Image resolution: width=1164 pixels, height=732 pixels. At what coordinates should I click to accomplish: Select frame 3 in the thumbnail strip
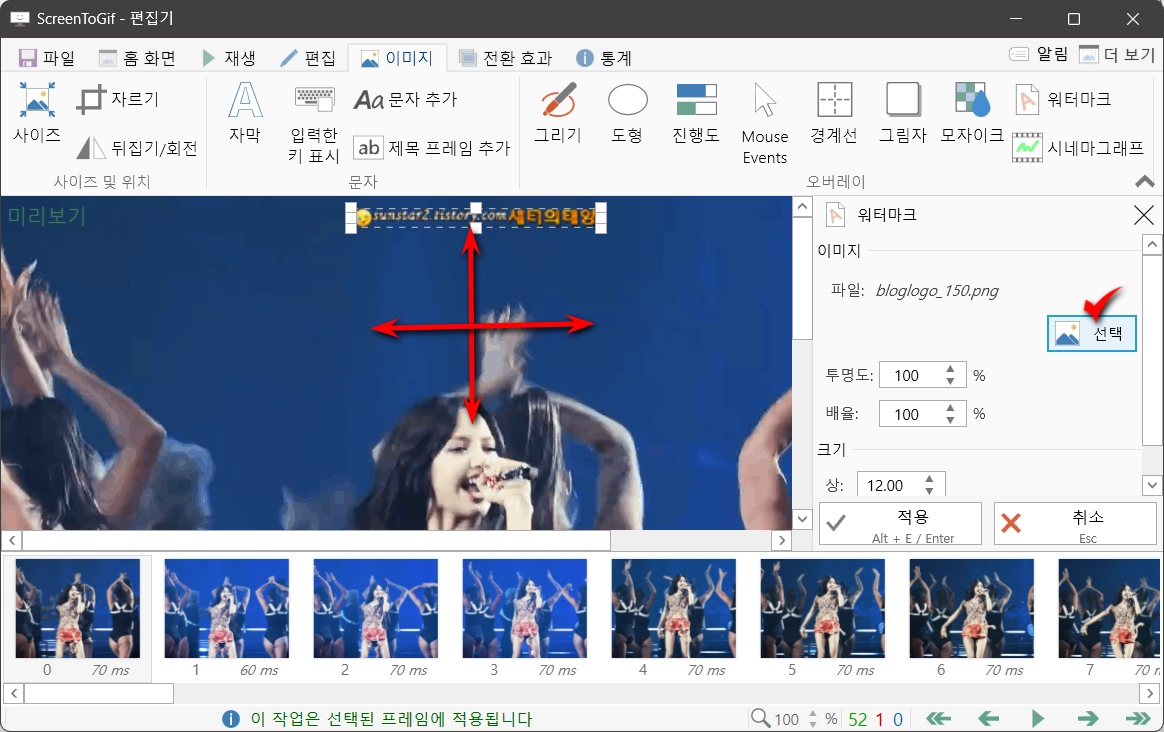pyautogui.click(x=524, y=612)
